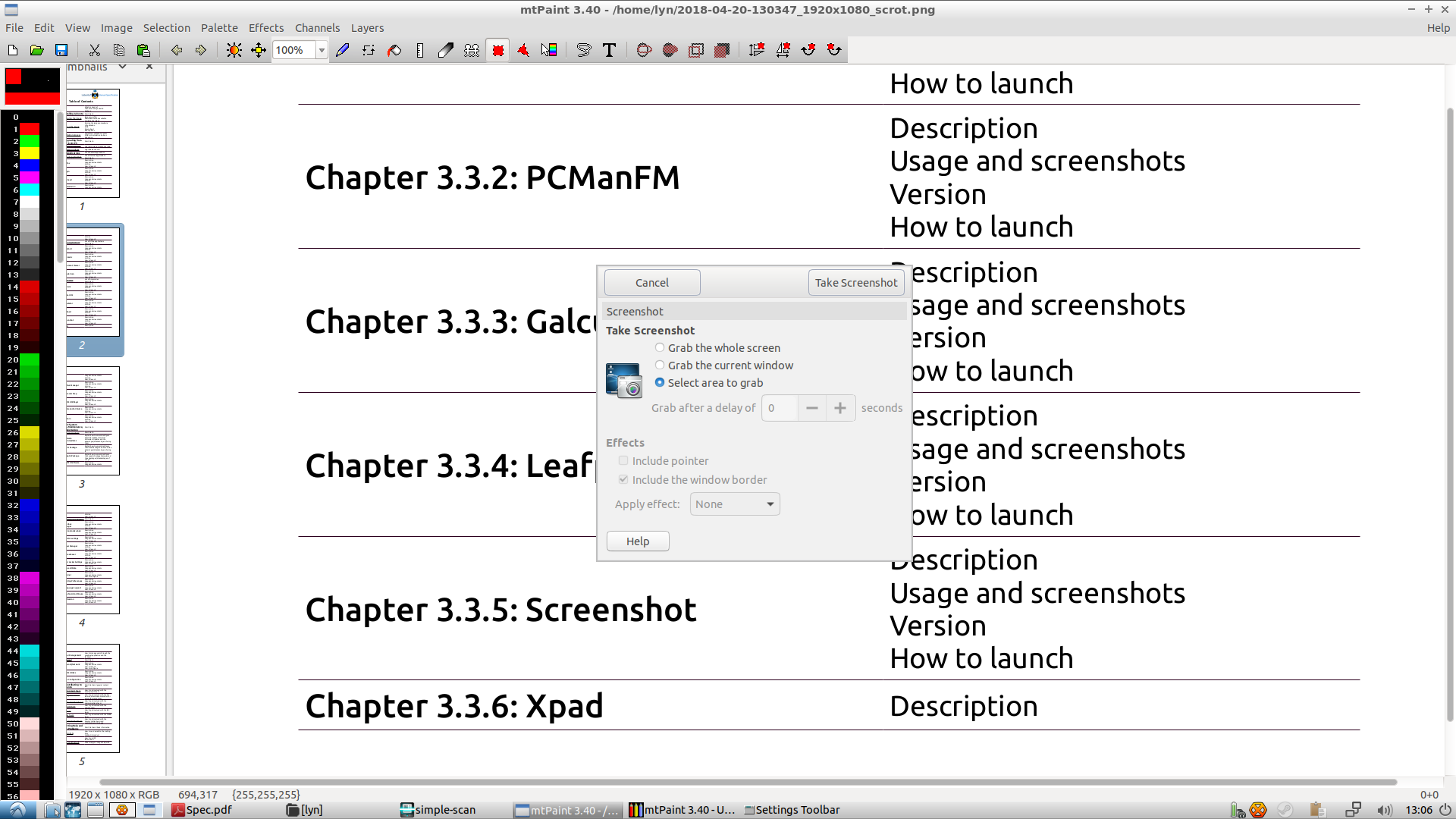1456x819 pixels.
Task: Select the Text tool
Action: pyautogui.click(x=609, y=50)
